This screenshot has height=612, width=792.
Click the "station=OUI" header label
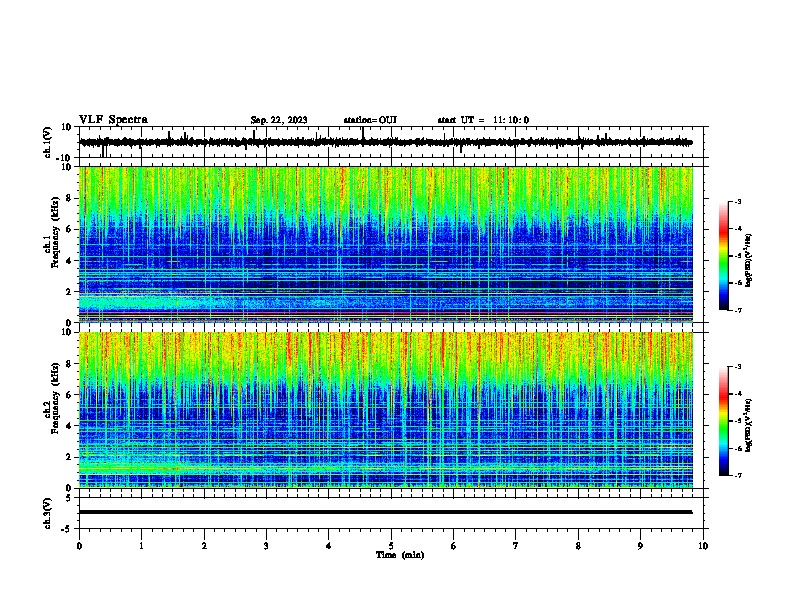370,120
